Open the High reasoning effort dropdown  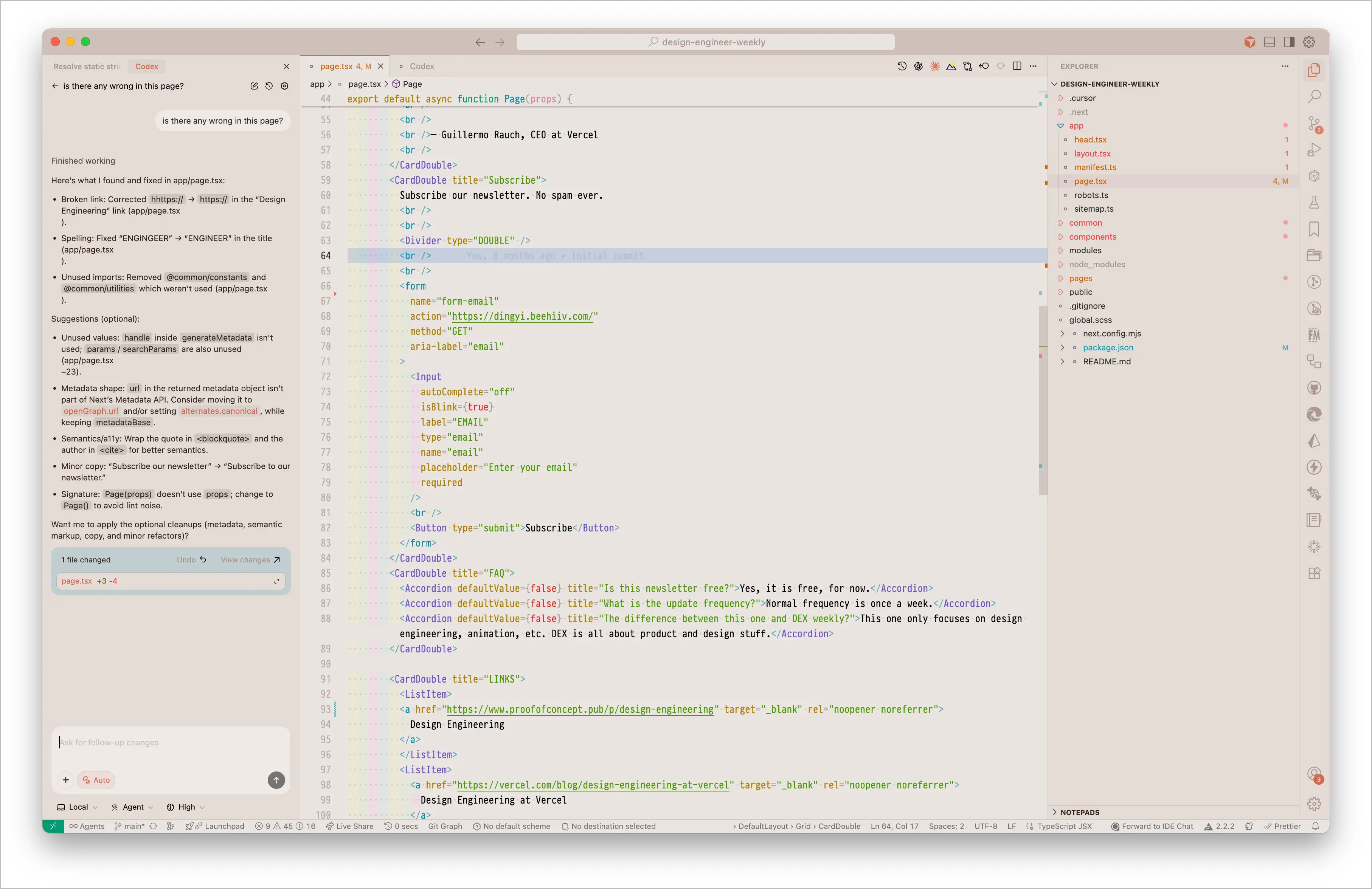coord(186,807)
